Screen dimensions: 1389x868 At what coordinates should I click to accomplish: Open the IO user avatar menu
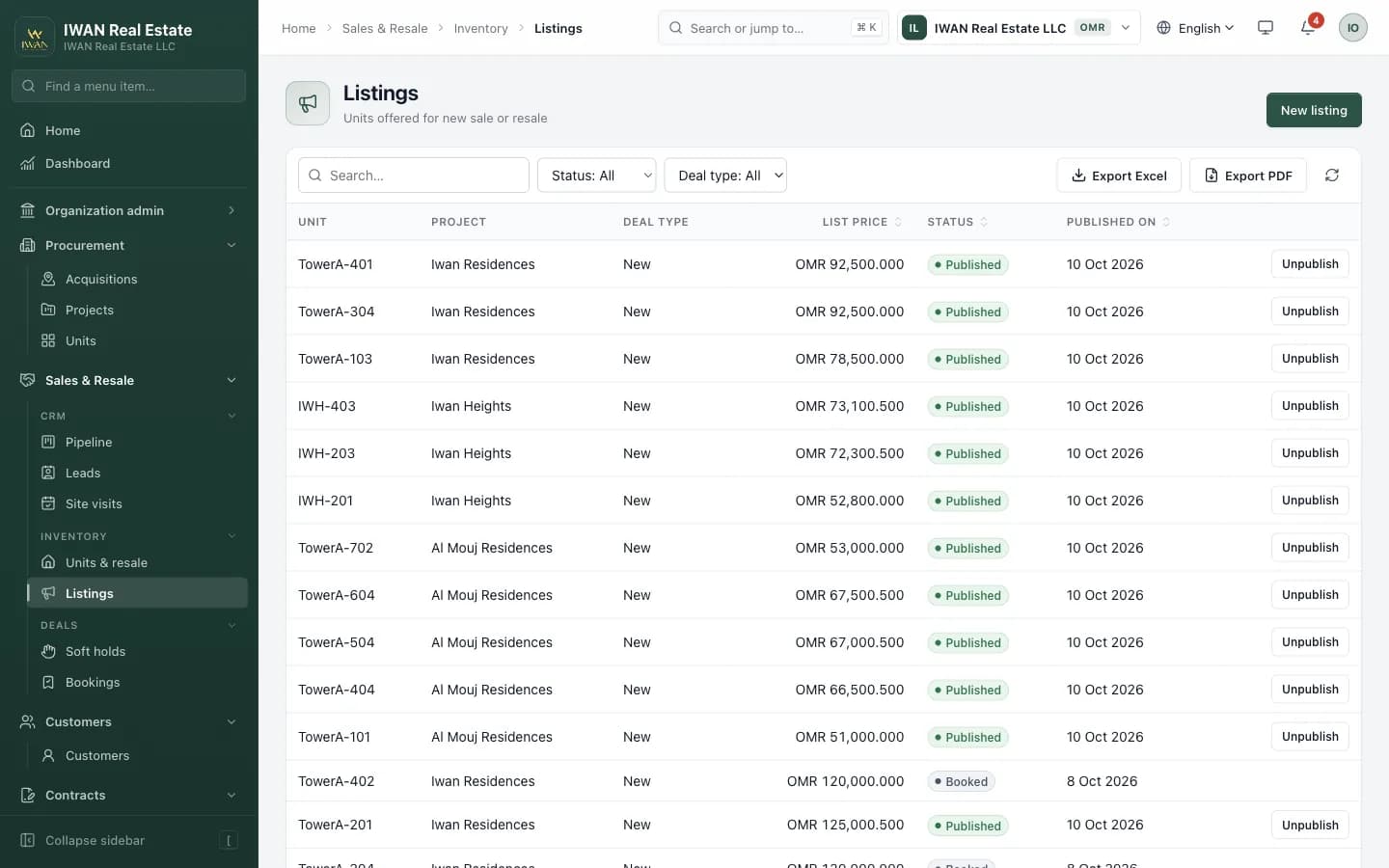click(x=1352, y=28)
